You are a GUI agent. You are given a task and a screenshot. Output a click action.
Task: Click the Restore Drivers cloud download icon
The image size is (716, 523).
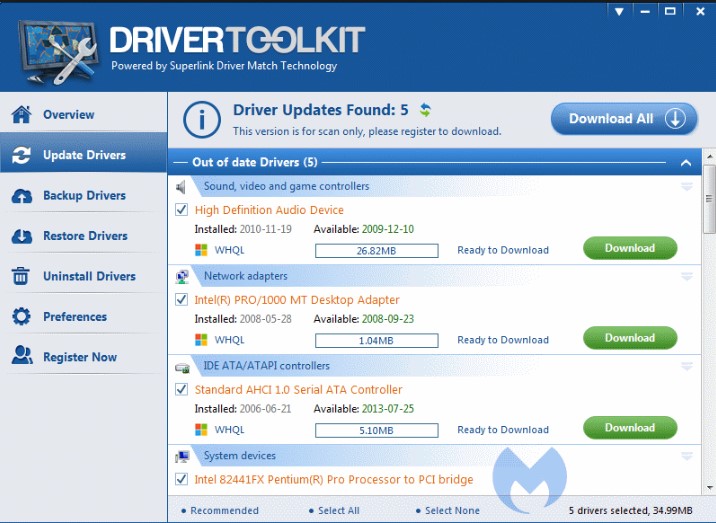(x=21, y=236)
